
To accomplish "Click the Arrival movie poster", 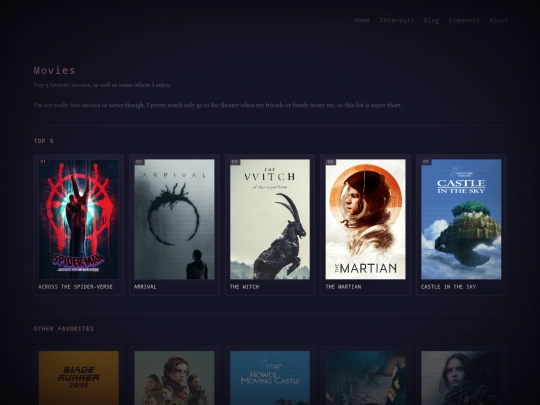I will (x=174, y=219).
